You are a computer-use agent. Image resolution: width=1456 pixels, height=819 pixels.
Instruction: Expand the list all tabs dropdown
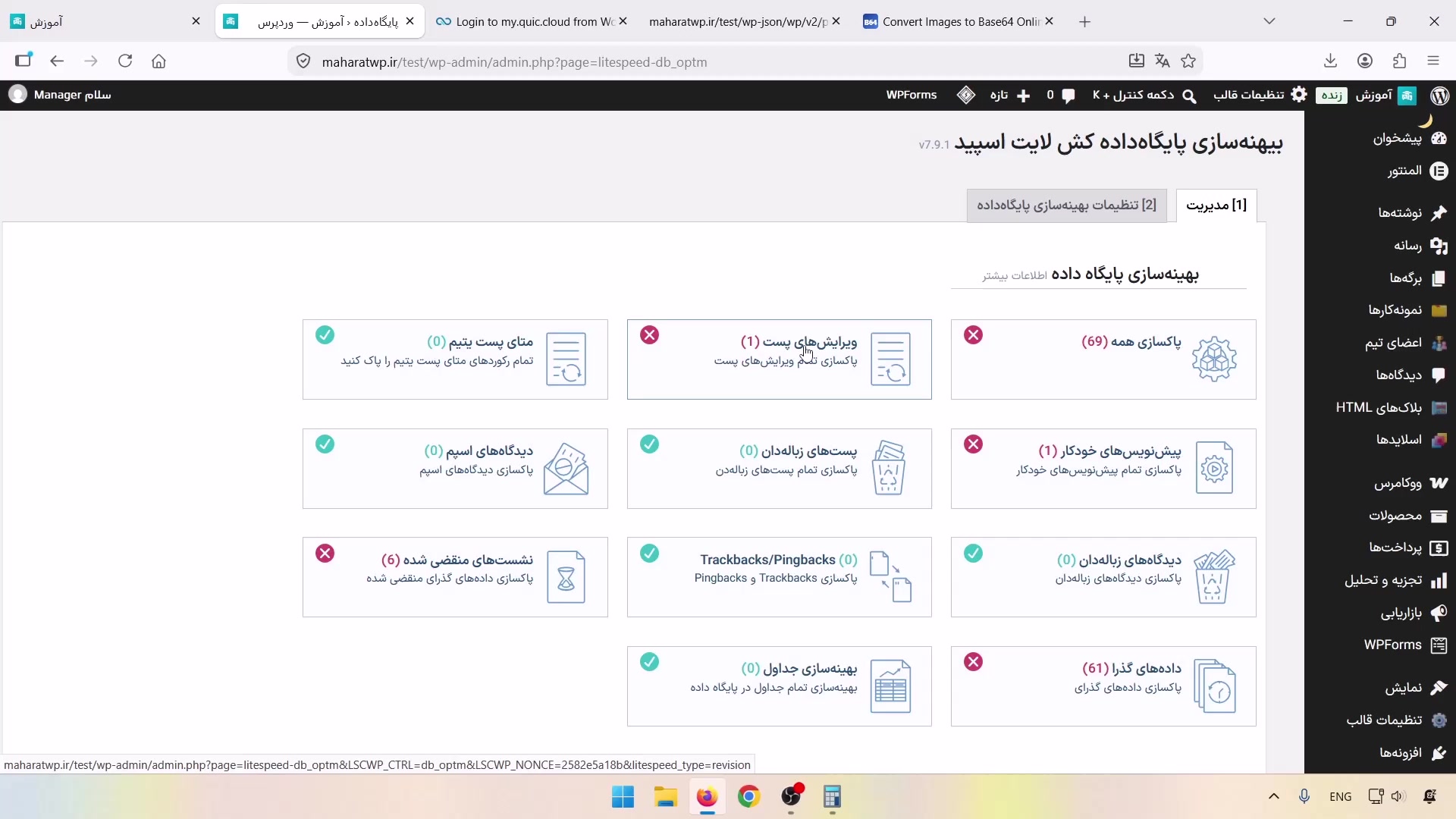[x=1269, y=21]
